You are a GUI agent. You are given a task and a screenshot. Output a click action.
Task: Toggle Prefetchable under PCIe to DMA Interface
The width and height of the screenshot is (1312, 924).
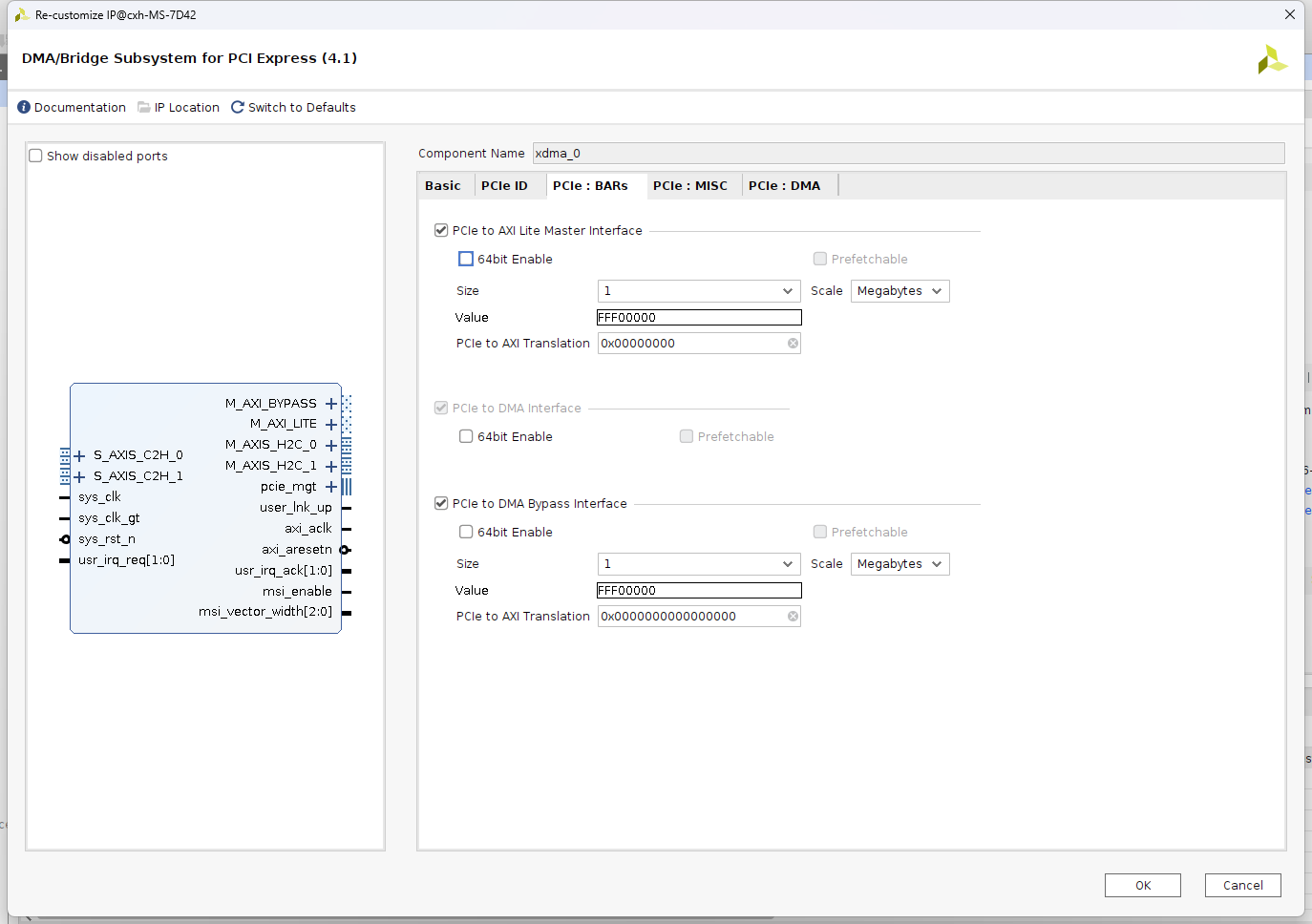[x=687, y=436]
